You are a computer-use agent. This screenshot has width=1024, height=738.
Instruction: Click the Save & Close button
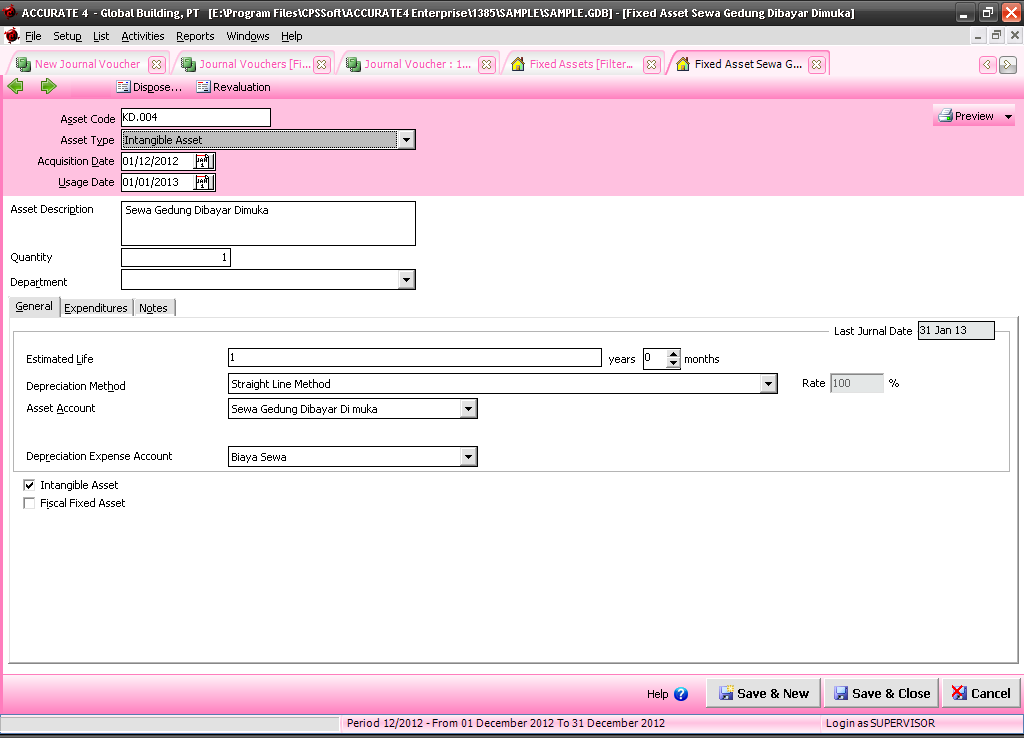click(x=881, y=693)
